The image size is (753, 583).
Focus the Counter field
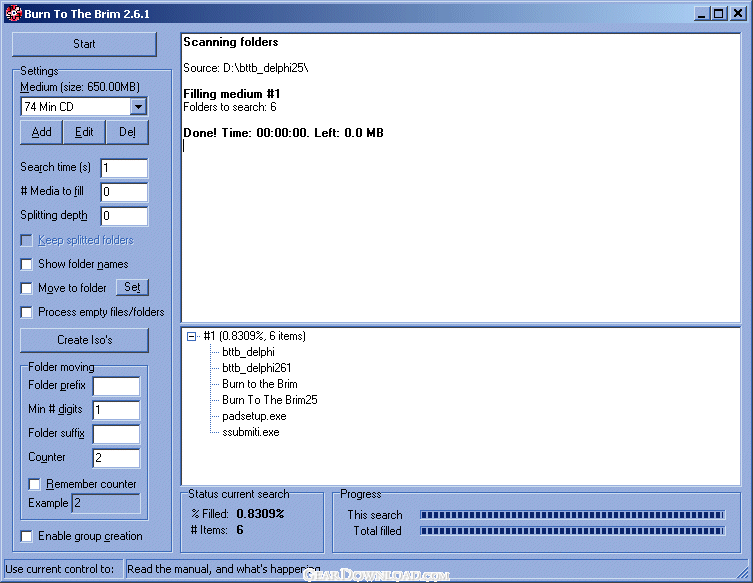point(116,458)
